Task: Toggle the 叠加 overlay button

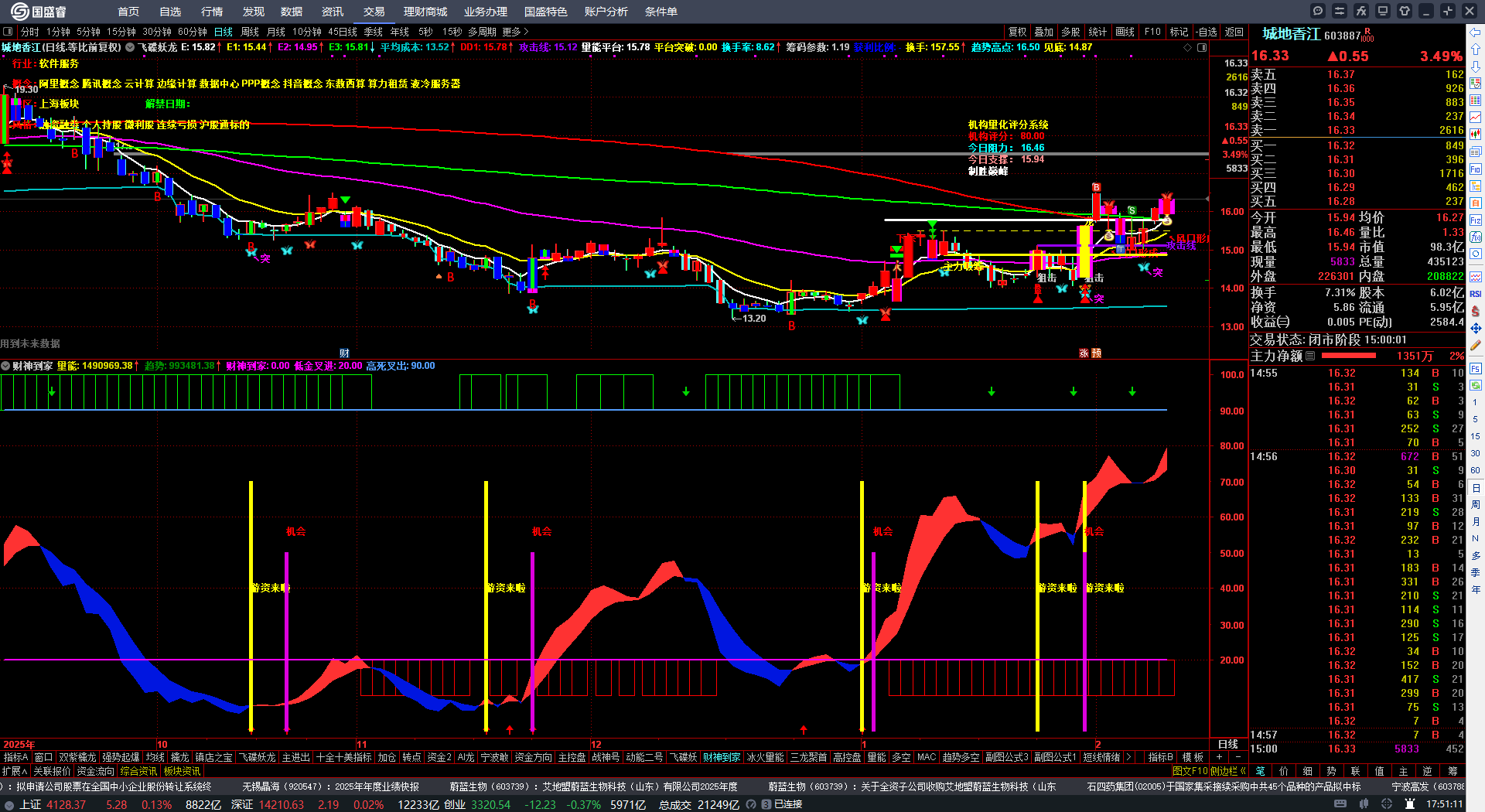Action: pyautogui.click(x=1044, y=32)
